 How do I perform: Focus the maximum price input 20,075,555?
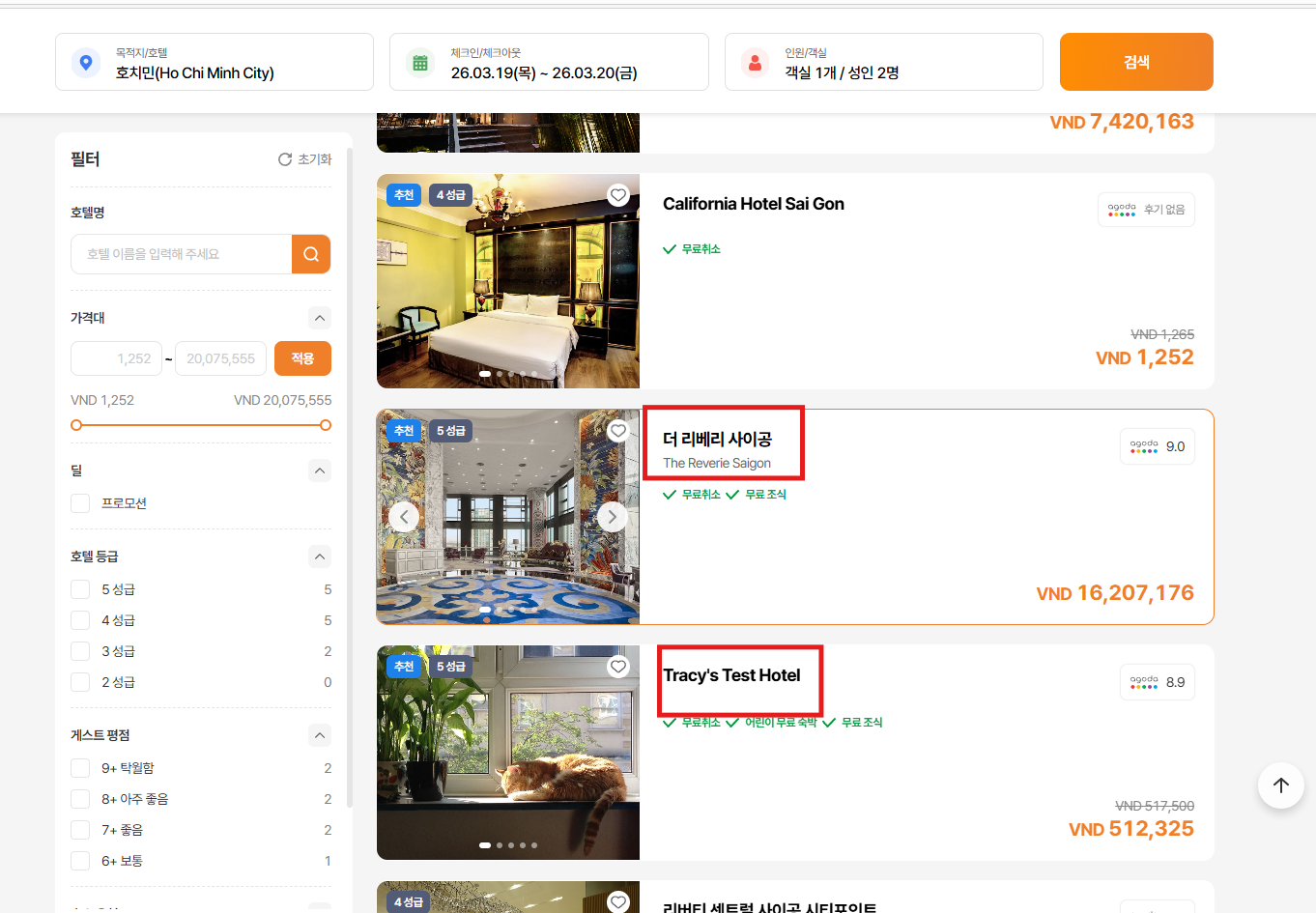click(x=221, y=358)
